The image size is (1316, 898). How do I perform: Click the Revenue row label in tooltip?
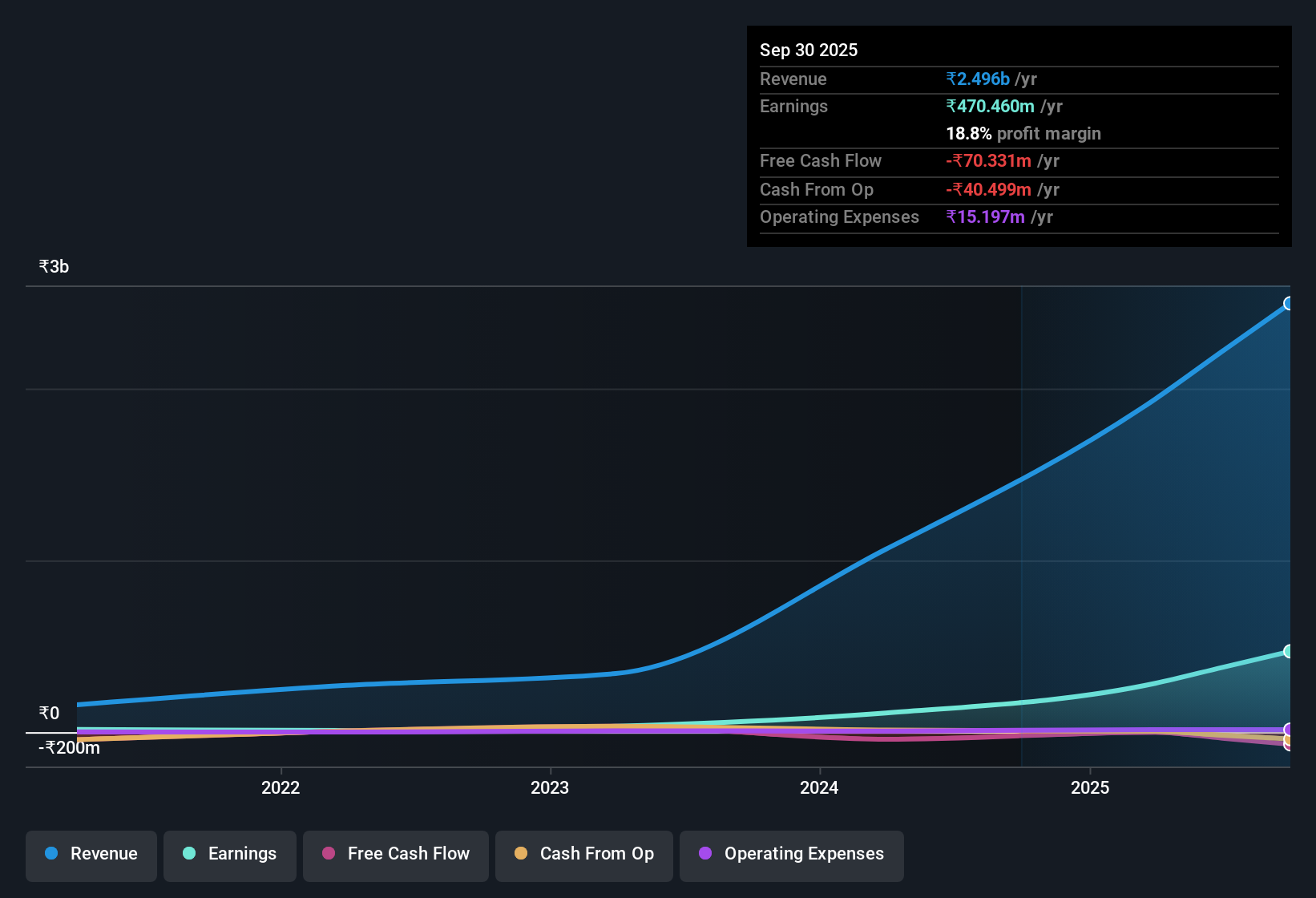point(793,79)
